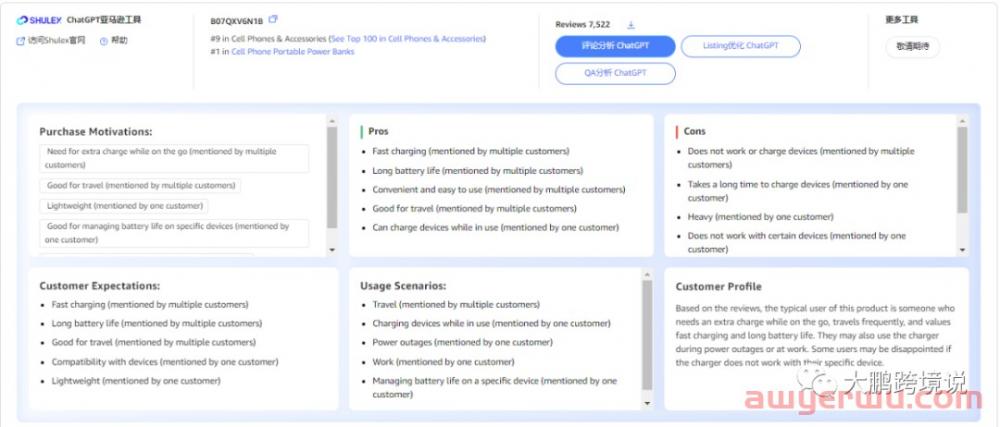
Task: Select the 评论分析 ChatGPT tab button
Action: (615, 46)
